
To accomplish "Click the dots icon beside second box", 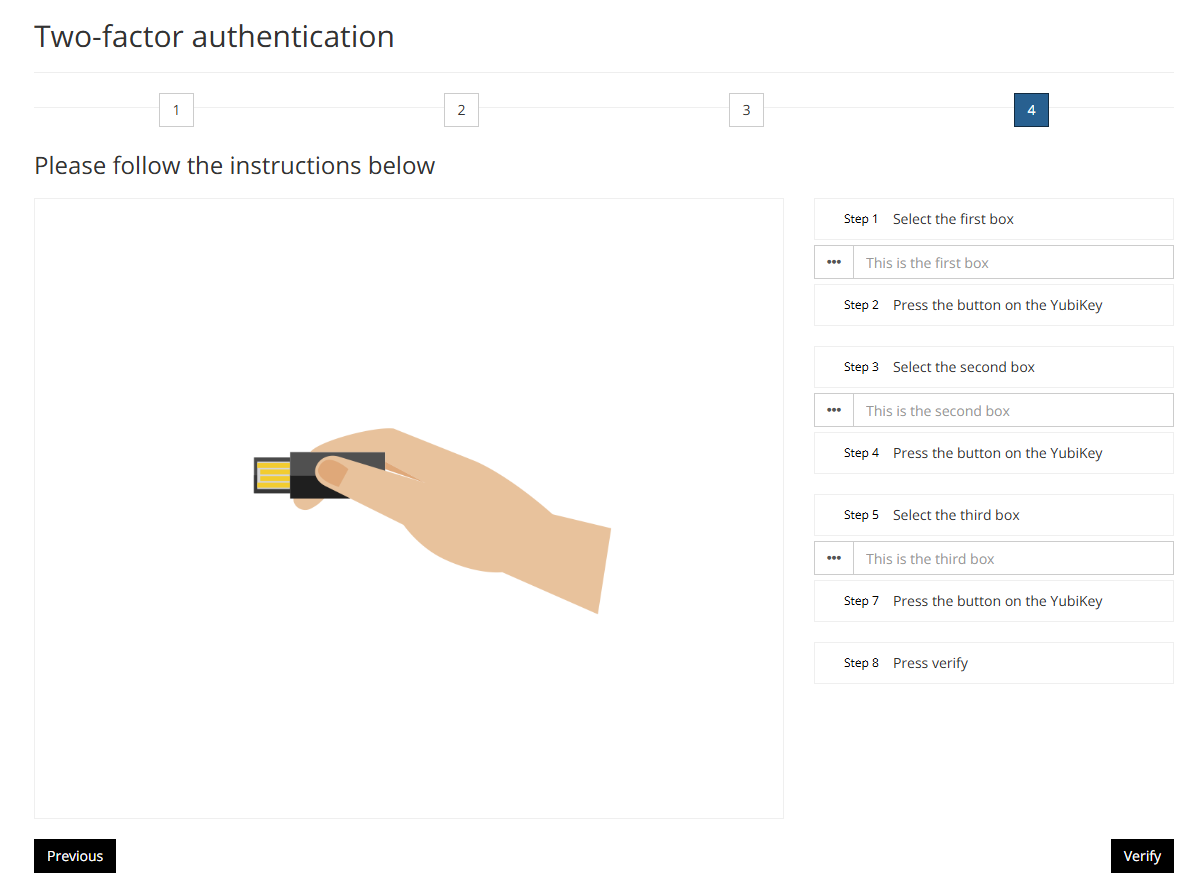I will pos(834,410).
